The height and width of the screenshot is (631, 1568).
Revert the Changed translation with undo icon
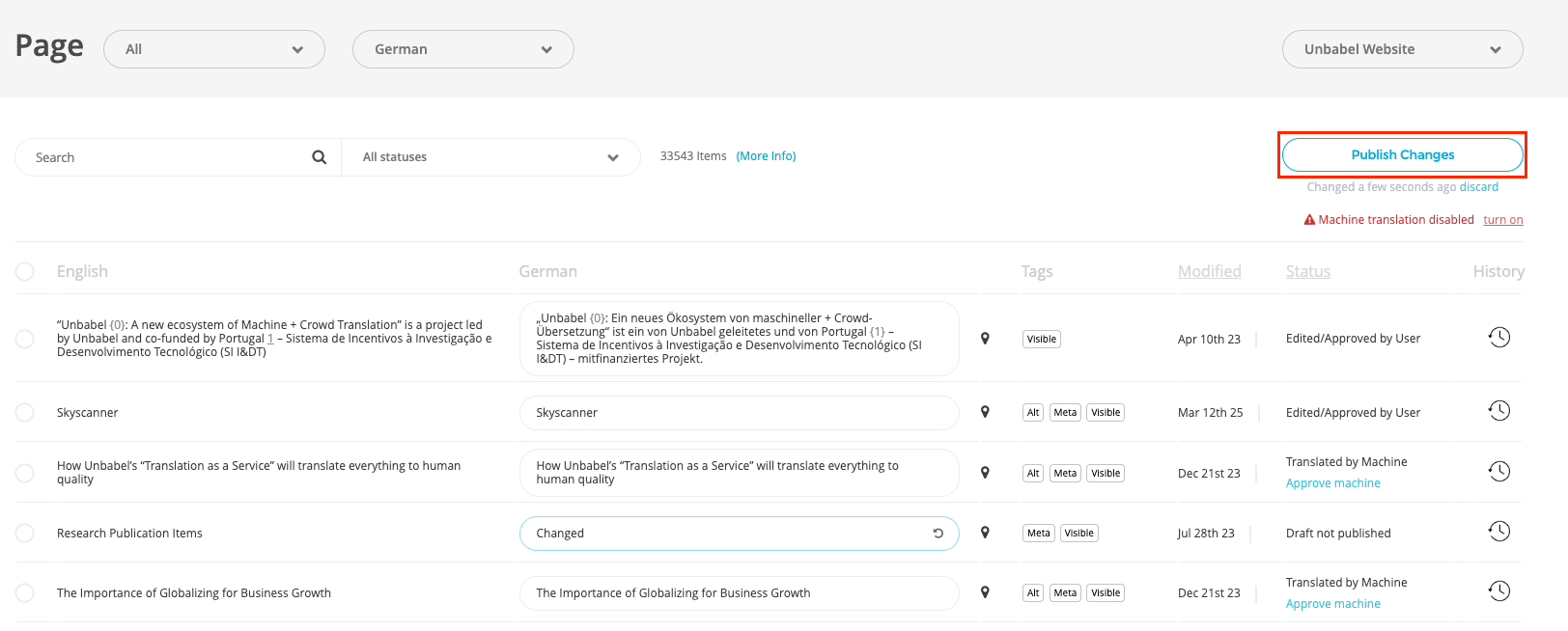coord(938,533)
